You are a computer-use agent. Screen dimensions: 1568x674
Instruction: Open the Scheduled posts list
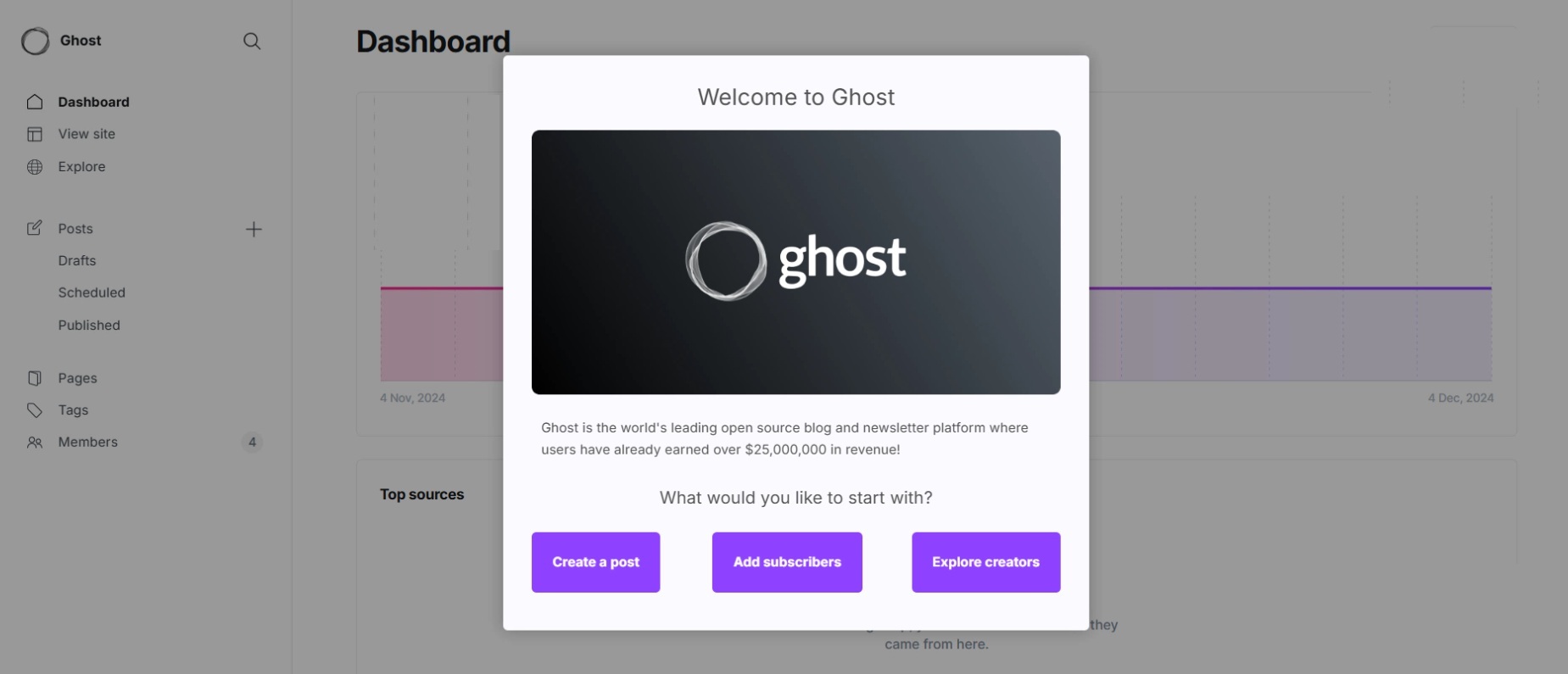click(92, 292)
